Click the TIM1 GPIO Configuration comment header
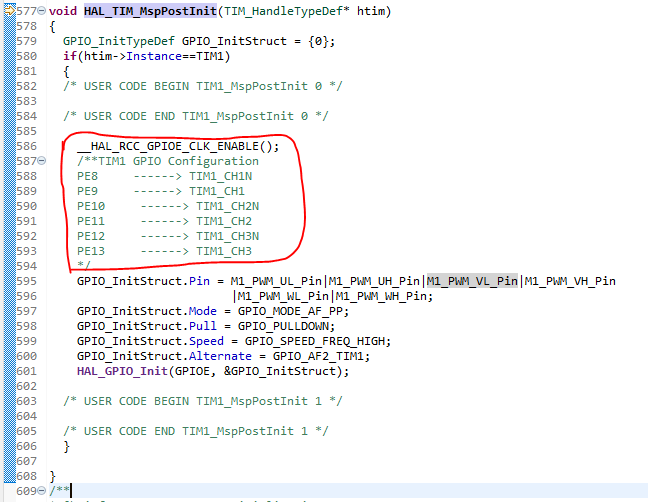 (x=168, y=161)
